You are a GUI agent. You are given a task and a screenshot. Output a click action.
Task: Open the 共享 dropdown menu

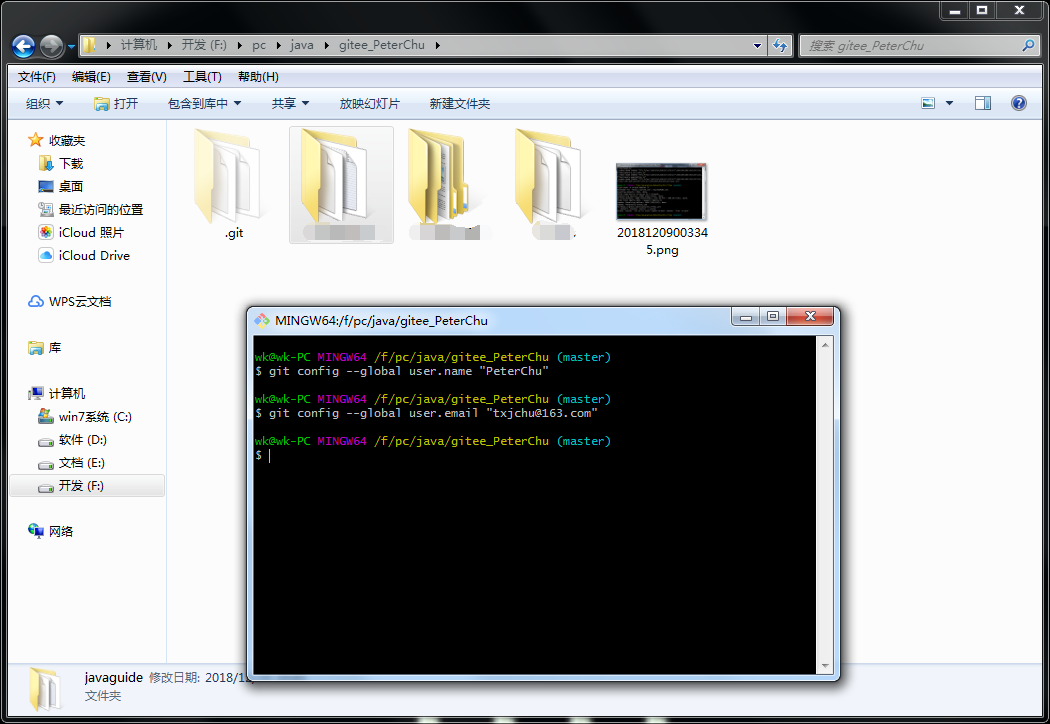pyautogui.click(x=290, y=104)
